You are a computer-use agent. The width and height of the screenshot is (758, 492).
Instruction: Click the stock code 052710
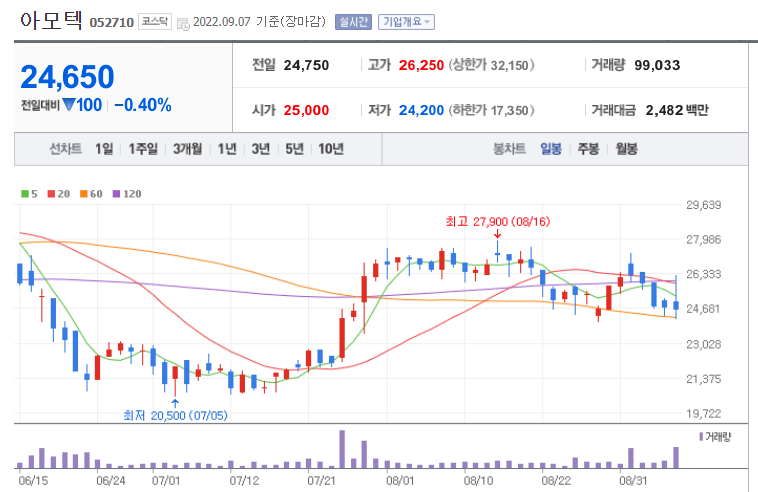tap(111, 23)
